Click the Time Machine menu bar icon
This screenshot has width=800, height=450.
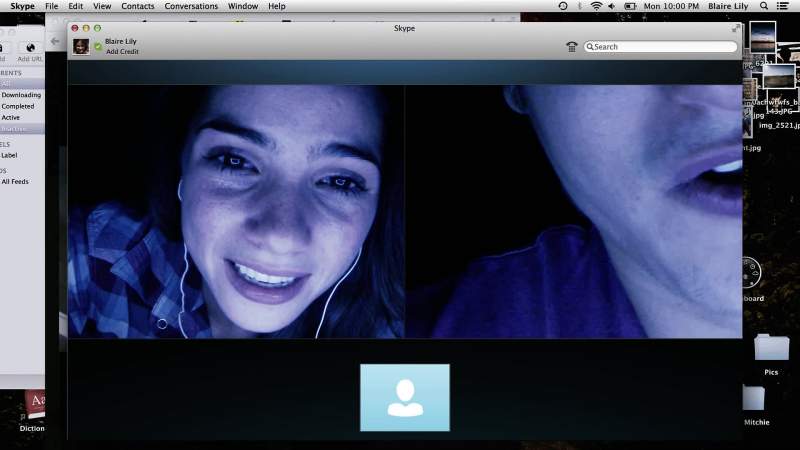[x=563, y=6]
